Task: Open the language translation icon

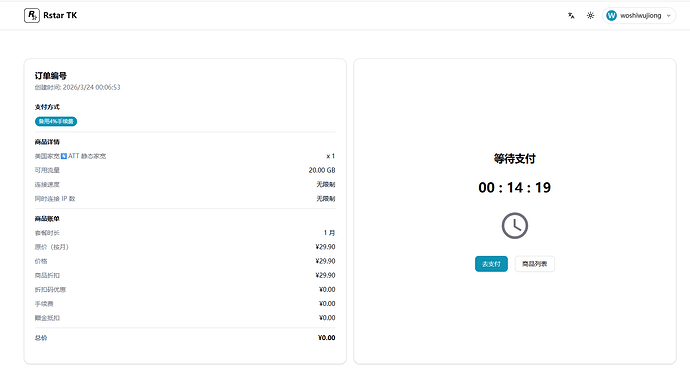Action: 571,15
